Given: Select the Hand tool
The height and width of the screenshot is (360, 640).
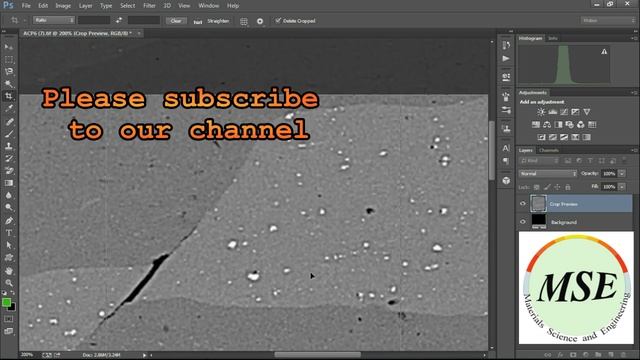Looking at the screenshot, I should coord(9,271).
